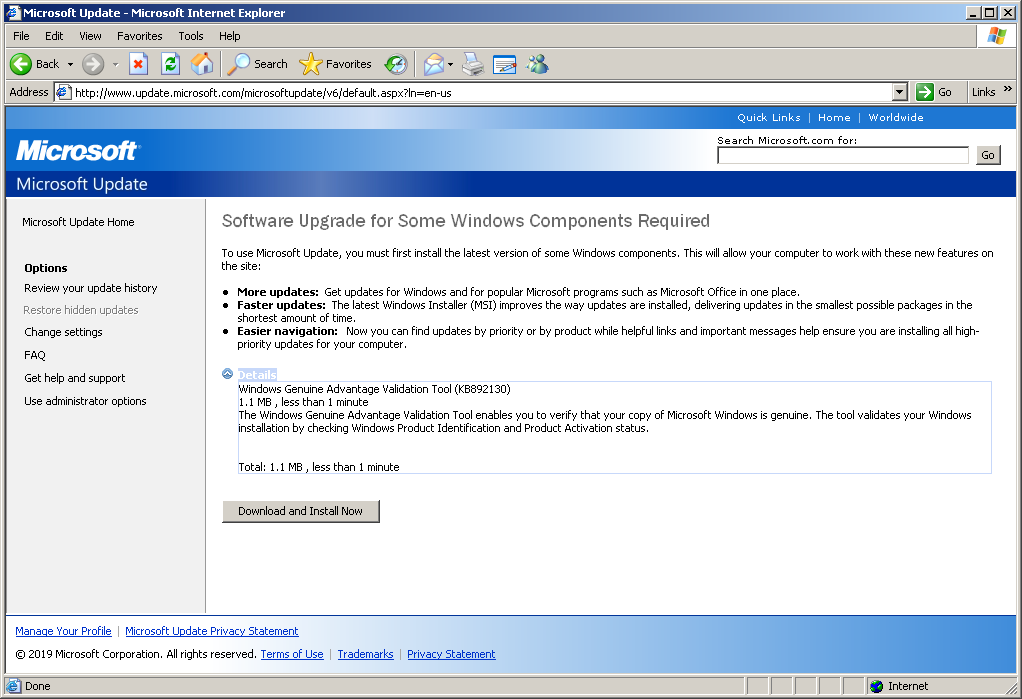
Task: Stop loading with the red X icon
Action: click(x=138, y=64)
